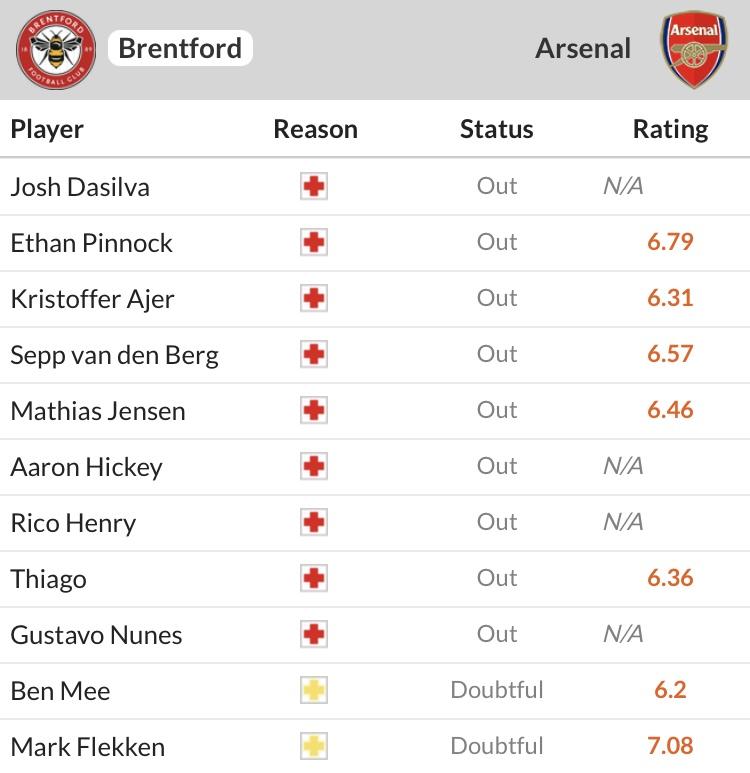Click the Player column header
Screen dimensions: 750x773
tap(47, 130)
